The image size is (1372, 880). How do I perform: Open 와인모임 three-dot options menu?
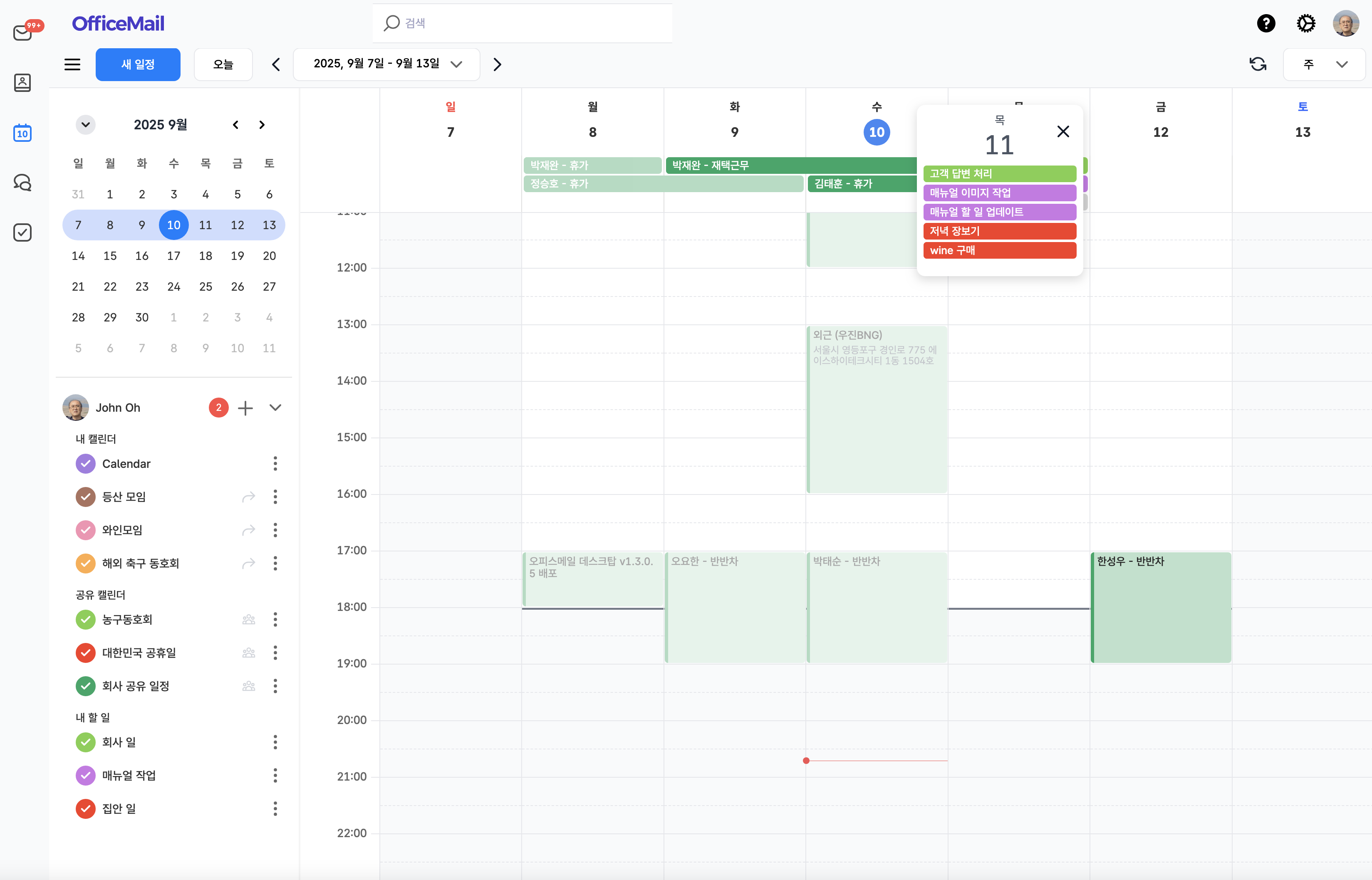275,530
